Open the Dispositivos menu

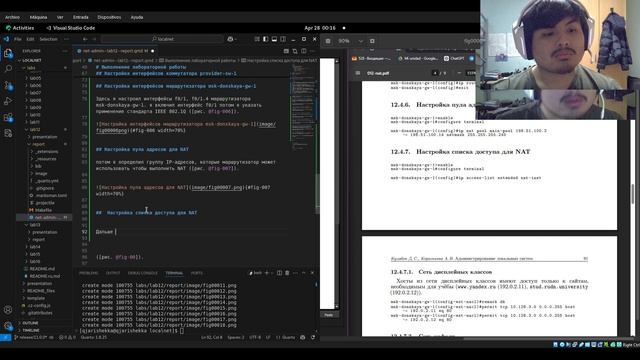[x=109, y=17]
